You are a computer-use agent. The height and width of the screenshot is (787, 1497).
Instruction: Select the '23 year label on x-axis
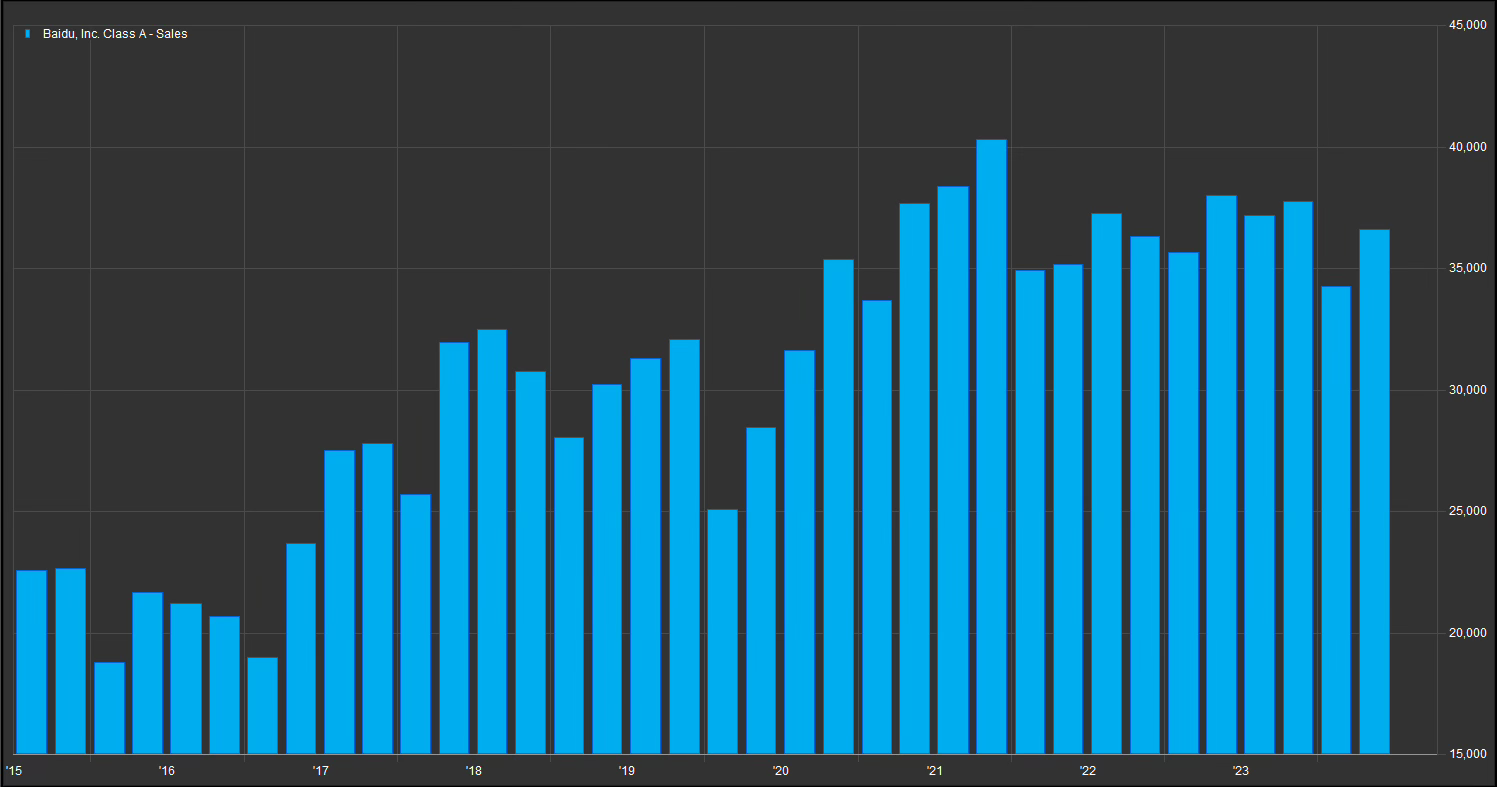(x=1240, y=771)
